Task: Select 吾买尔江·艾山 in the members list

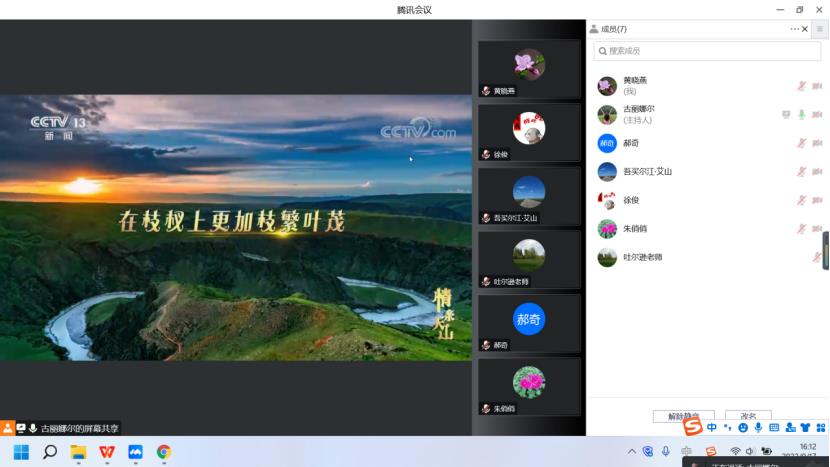Action: point(647,171)
